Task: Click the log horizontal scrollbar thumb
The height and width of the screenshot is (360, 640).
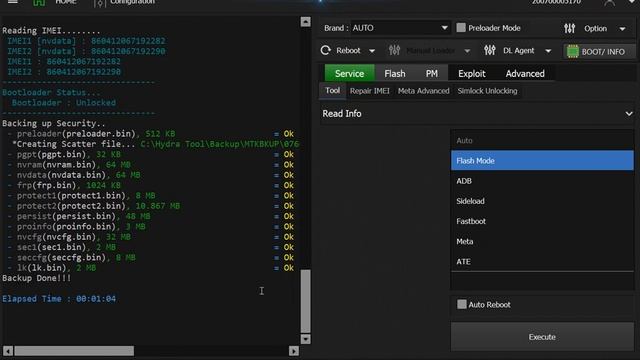Action: point(74,351)
